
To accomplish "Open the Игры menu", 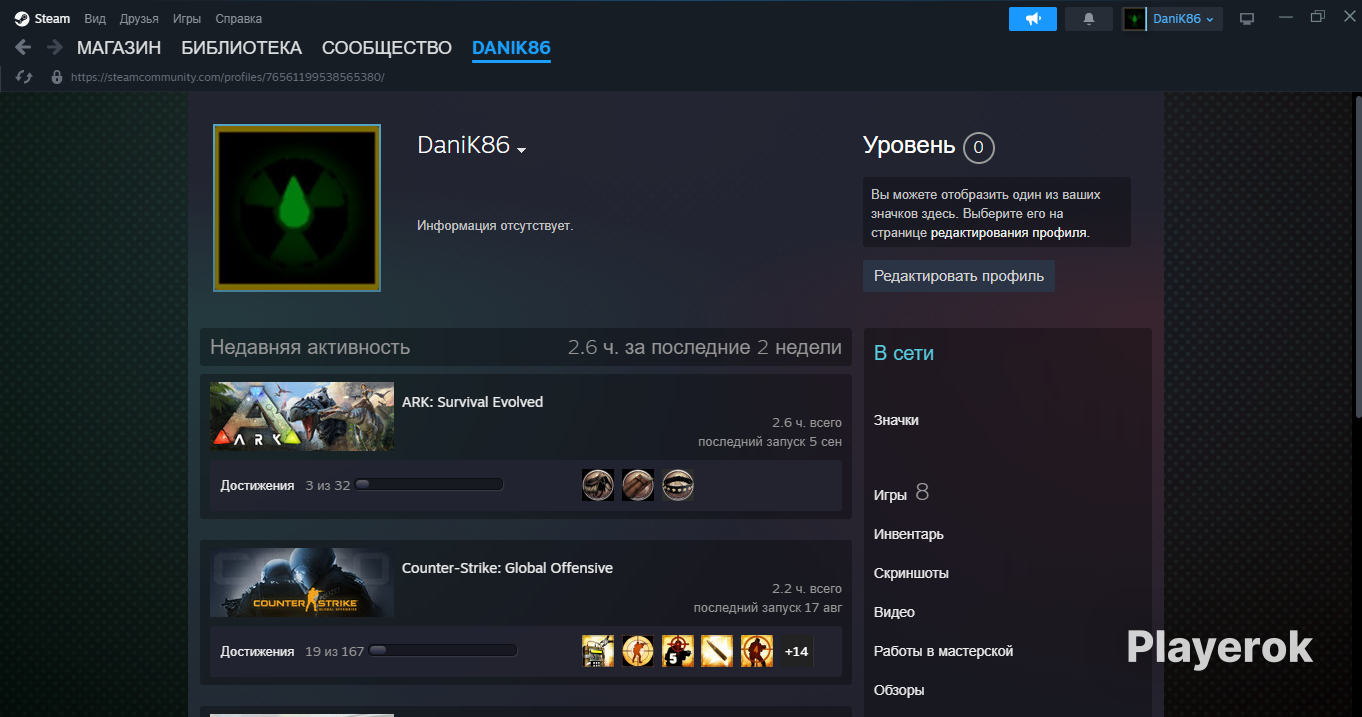I will (187, 19).
